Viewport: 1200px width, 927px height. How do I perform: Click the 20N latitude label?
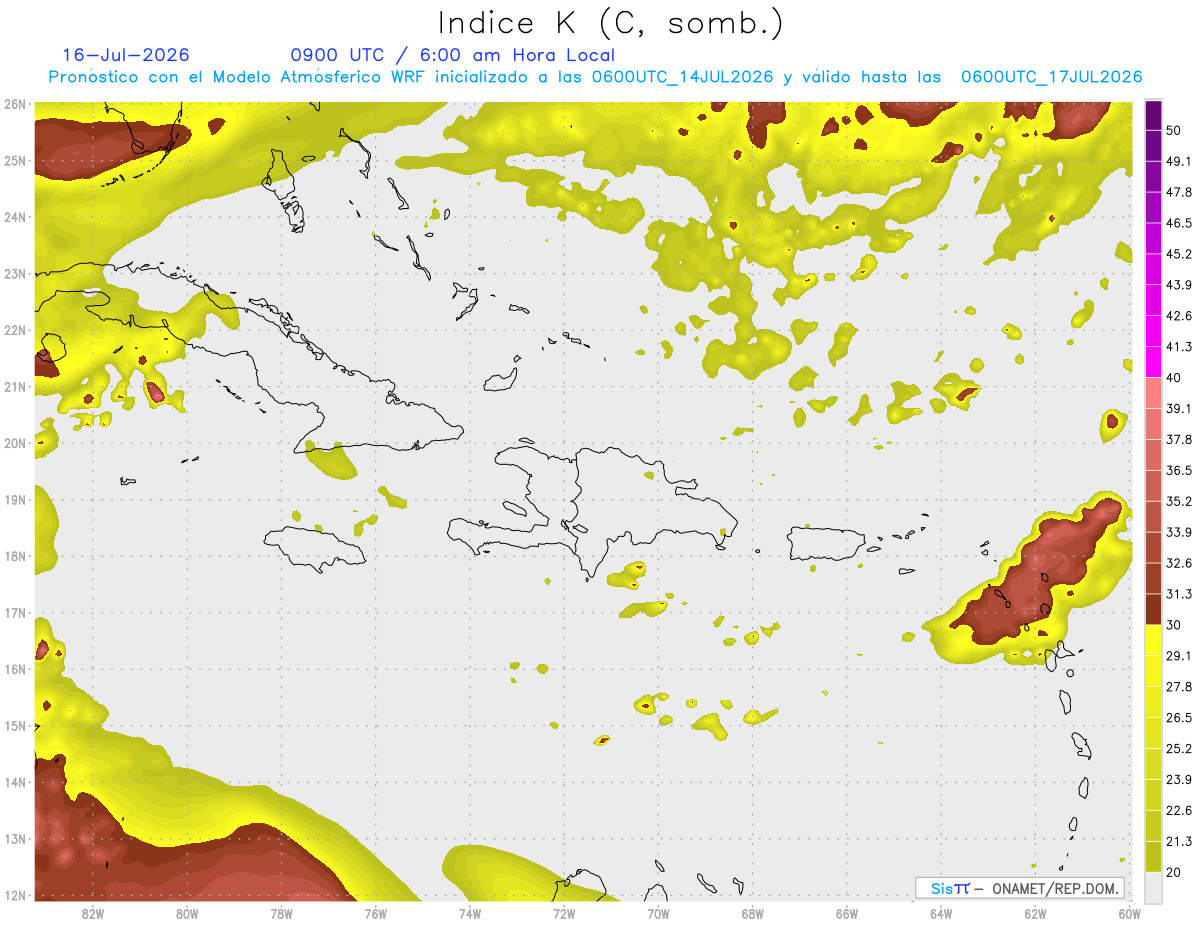[x=15, y=443]
